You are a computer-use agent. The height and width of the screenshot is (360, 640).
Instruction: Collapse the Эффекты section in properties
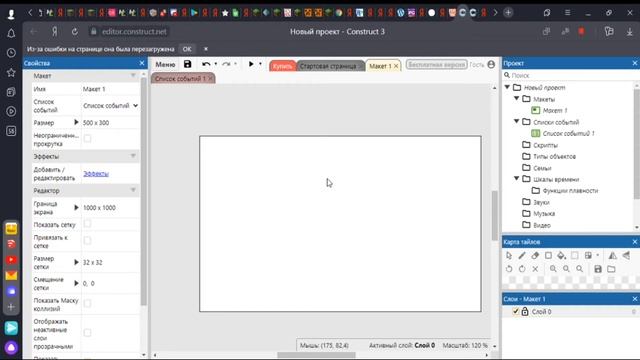pyautogui.click(x=133, y=156)
